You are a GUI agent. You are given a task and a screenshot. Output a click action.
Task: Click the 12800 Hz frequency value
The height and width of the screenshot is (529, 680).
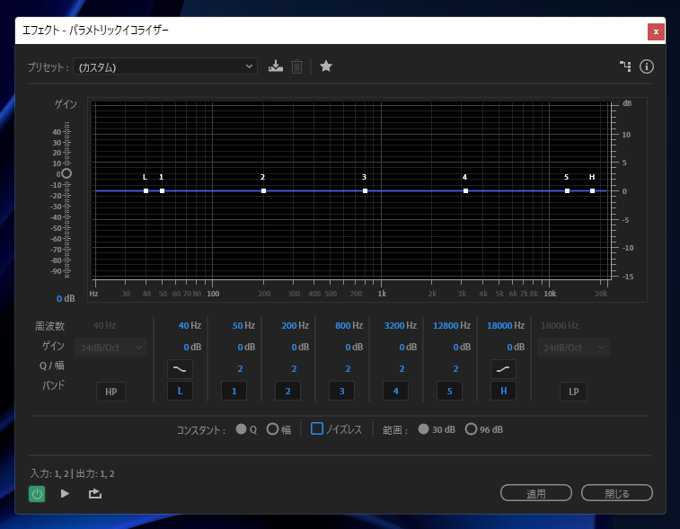pyautogui.click(x=451, y=326)
